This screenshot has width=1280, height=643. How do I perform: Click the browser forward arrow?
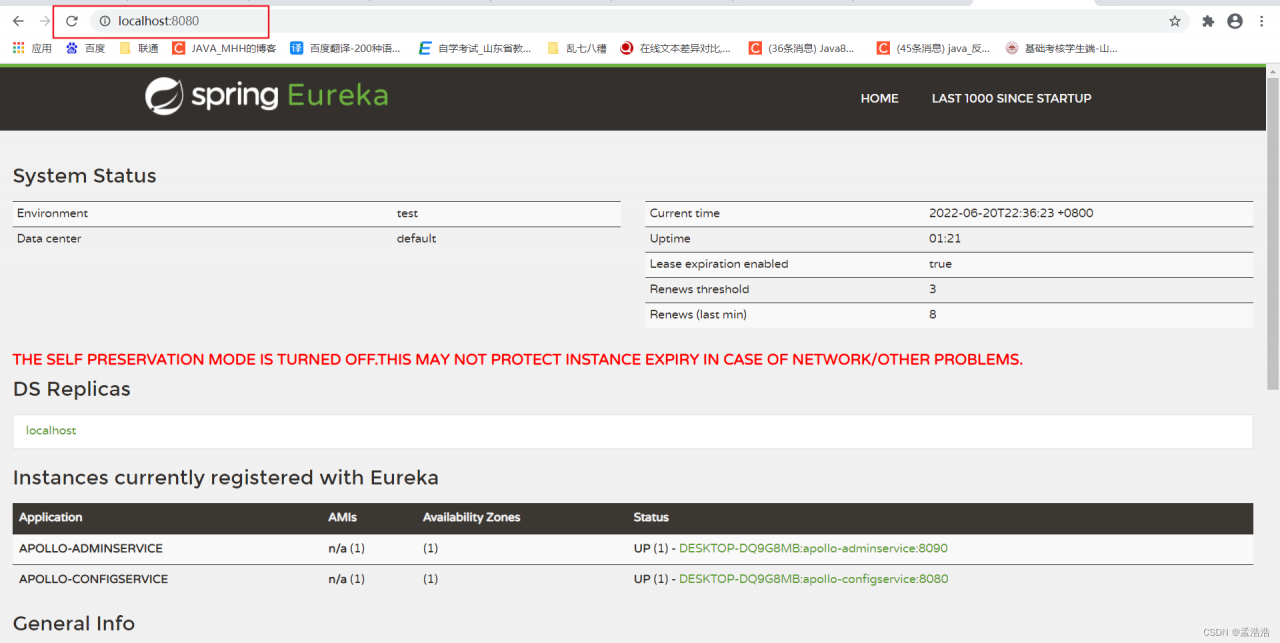44,21
